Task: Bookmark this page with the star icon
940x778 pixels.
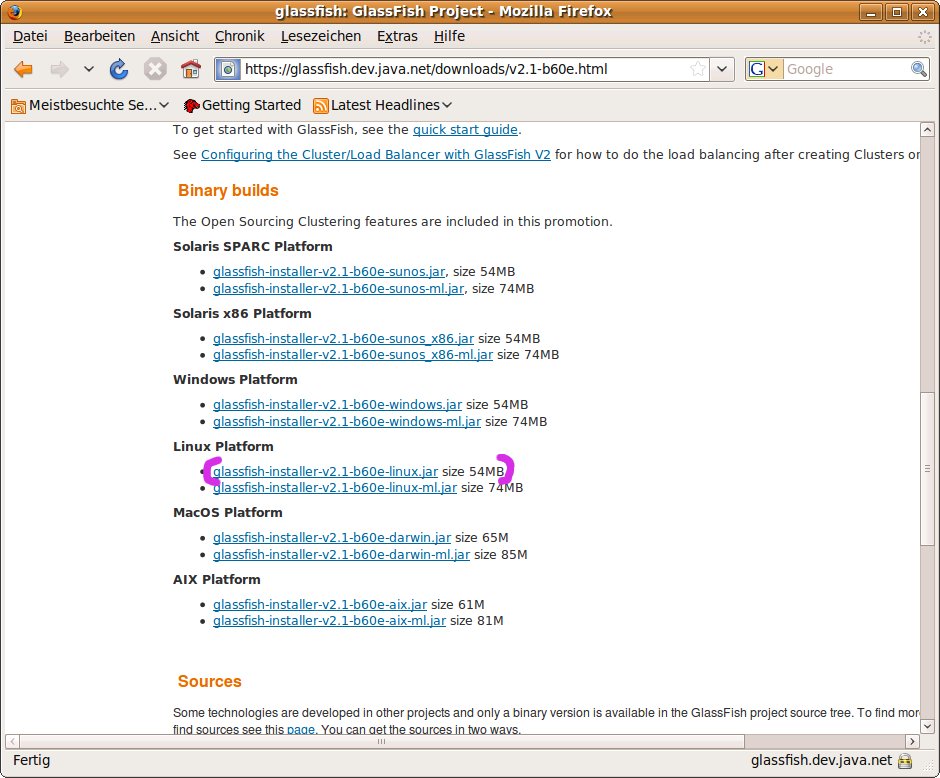Action: tap(697, 69)
